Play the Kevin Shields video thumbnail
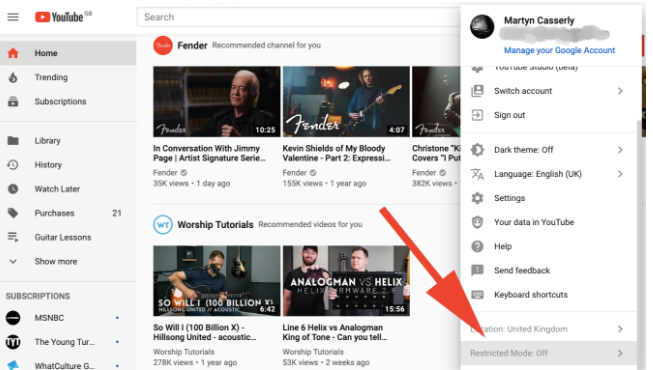653x370 pixels. pos(346,102)
